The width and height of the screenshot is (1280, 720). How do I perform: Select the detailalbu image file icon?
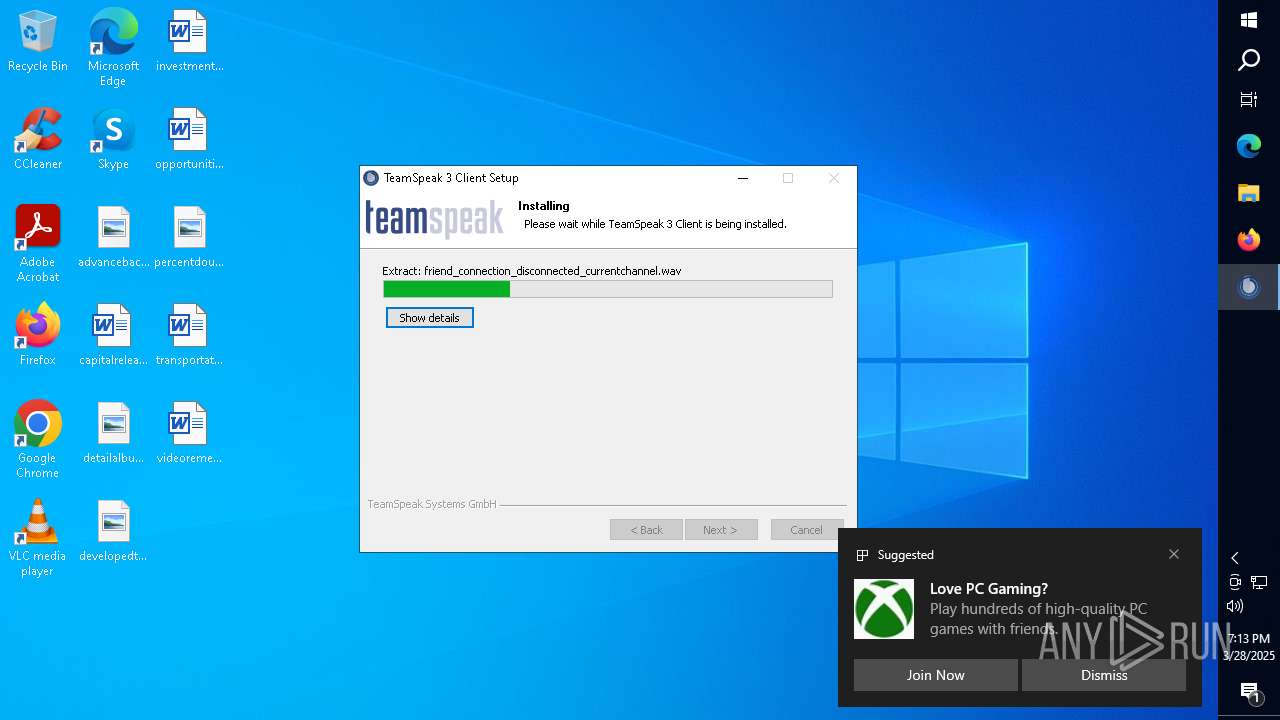[113, 434]
